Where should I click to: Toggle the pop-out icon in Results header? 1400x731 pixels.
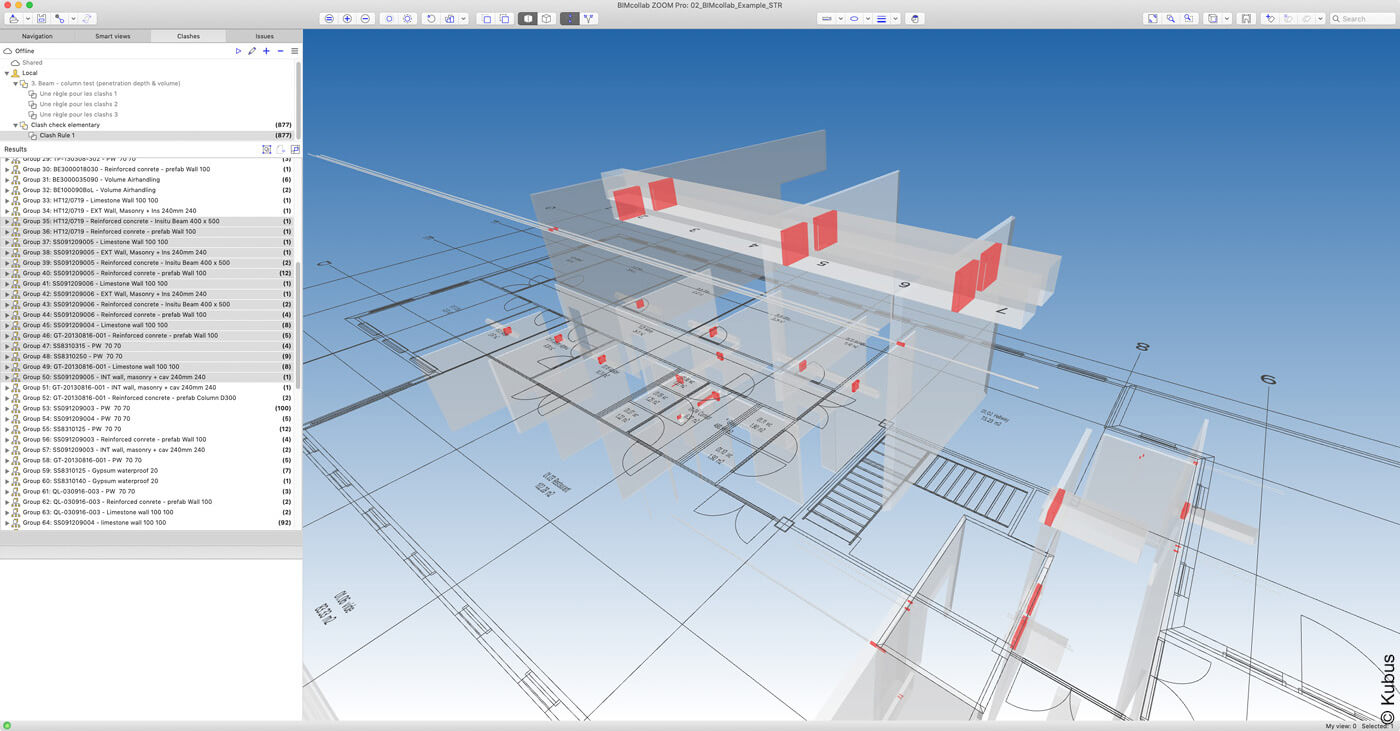[x=295, y=149]
